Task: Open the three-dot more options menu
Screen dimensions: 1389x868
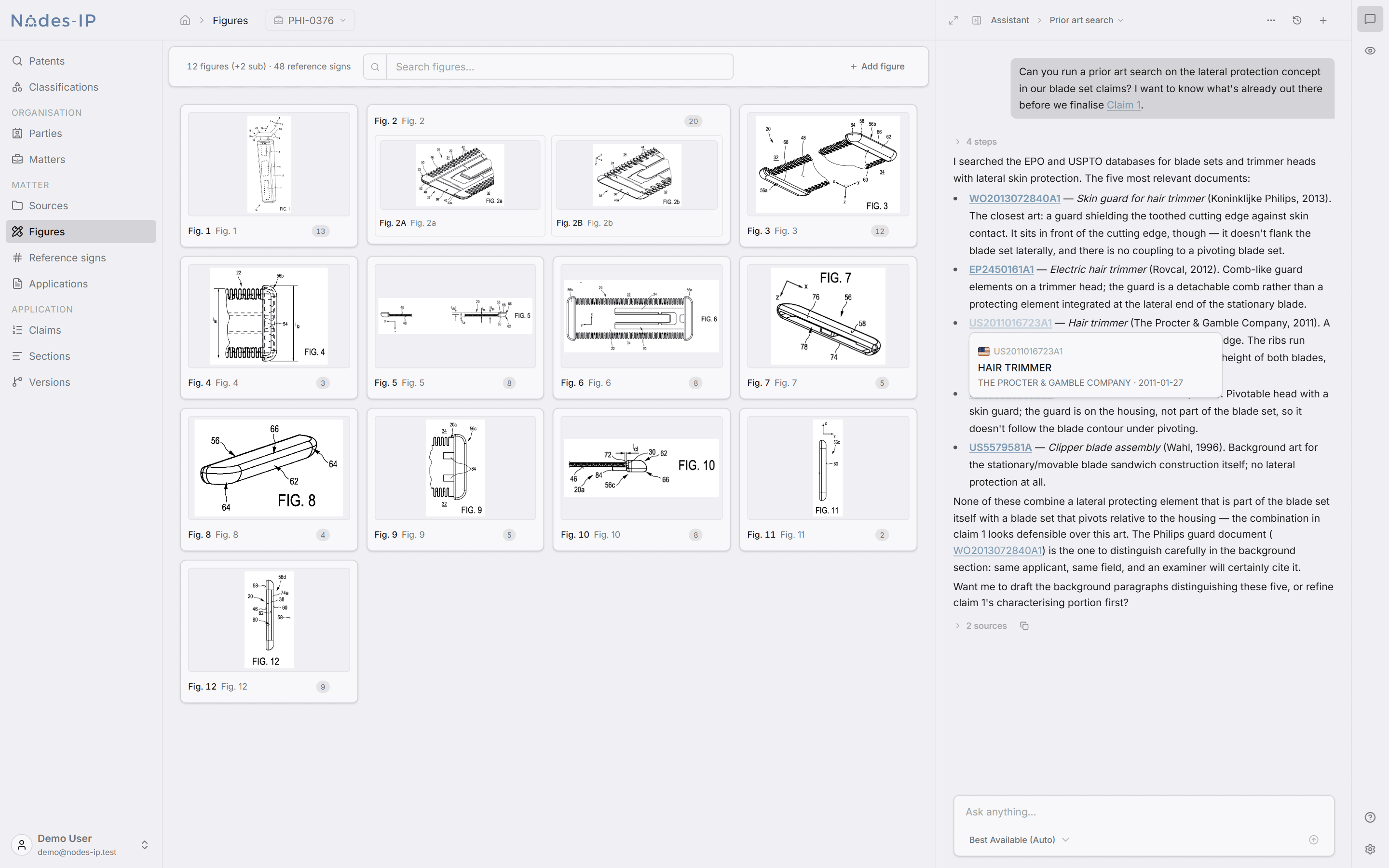Action: [x=1271, y=20]
